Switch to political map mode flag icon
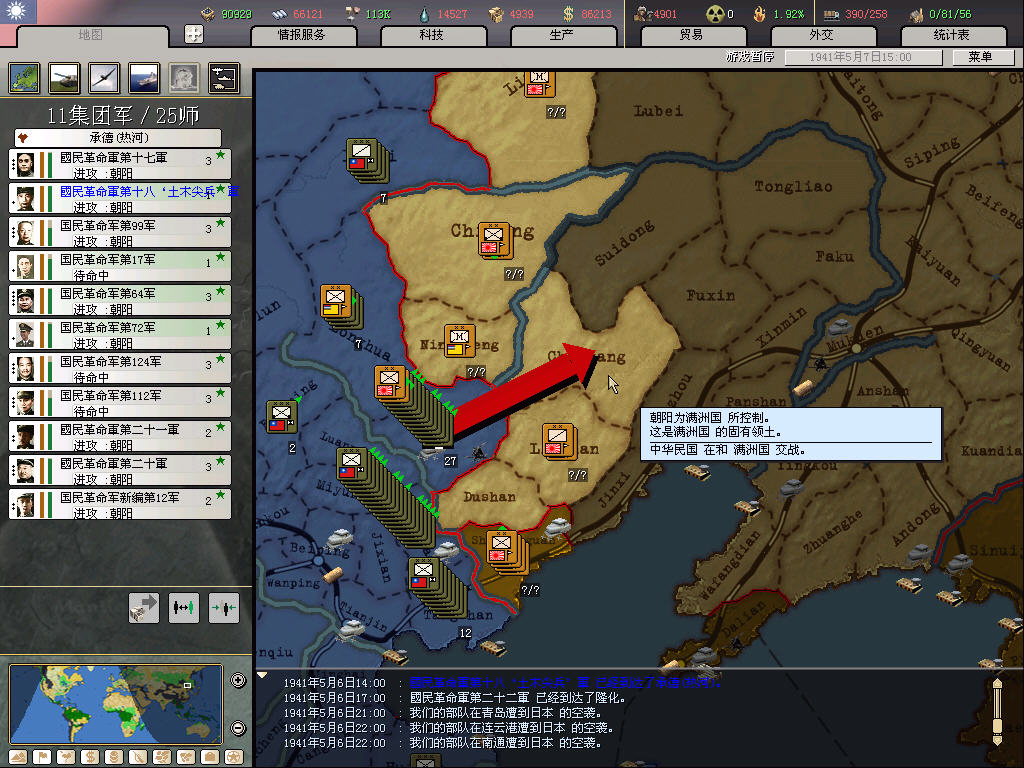This screenshot has height=768, width=1024. pos(42,758)
